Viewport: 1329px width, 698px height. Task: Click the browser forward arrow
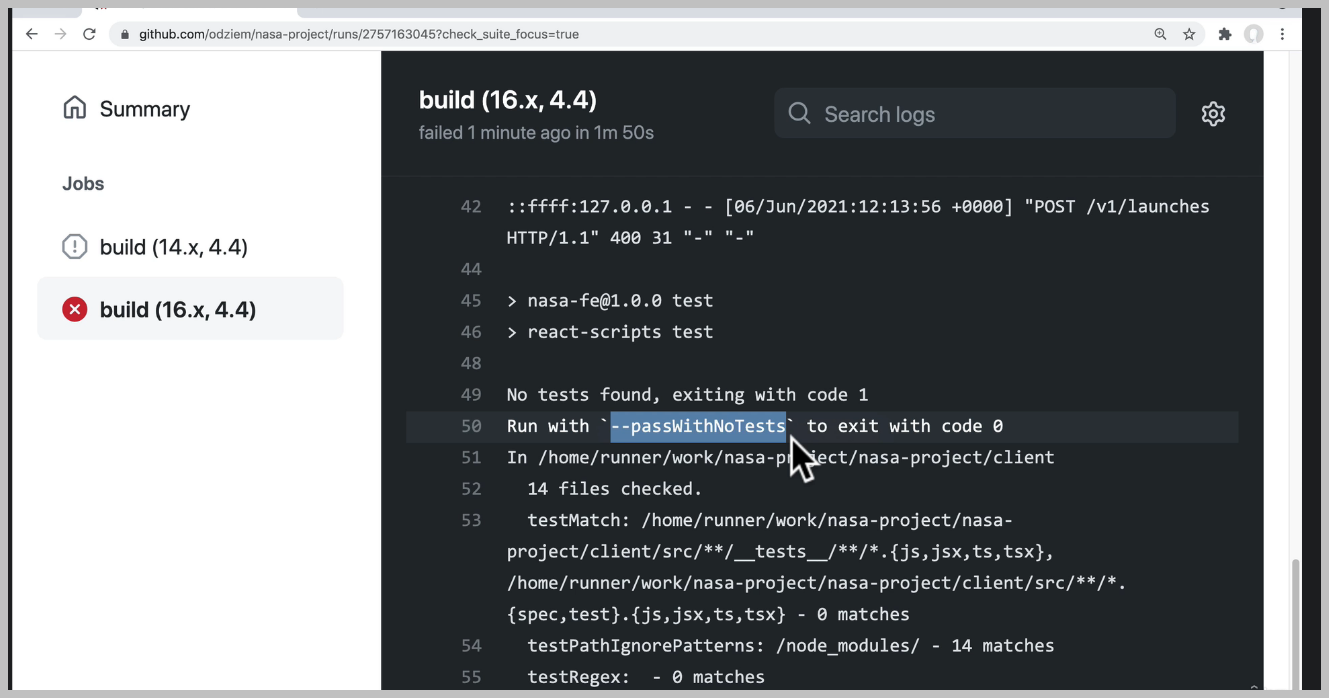click(60, 34)
